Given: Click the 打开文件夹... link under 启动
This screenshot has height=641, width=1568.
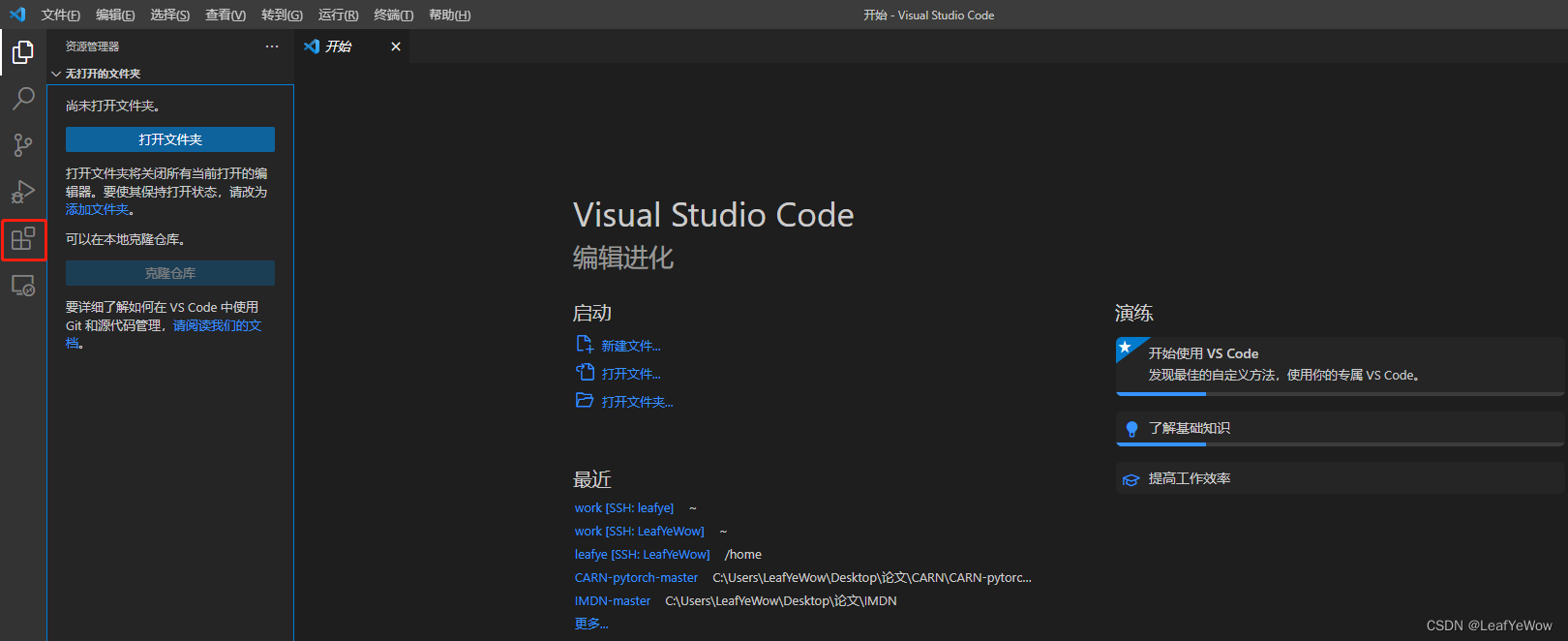Looking at the screenshot, I should (x=637, y=402).
